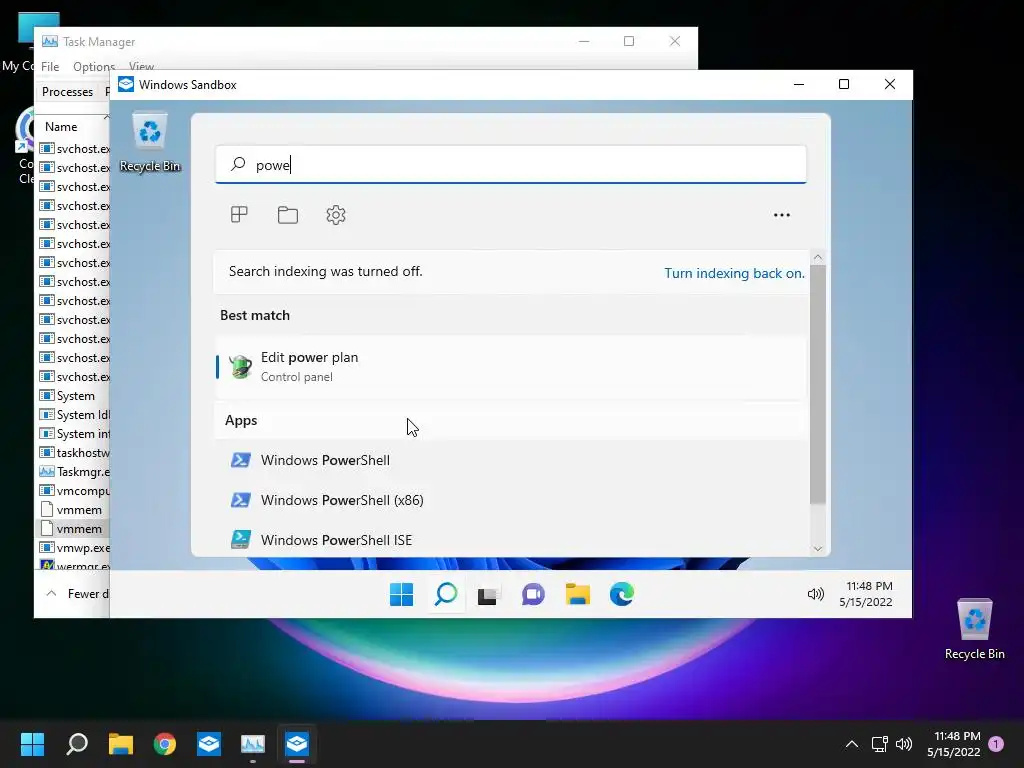1024x768 pixels.
Task: Select Recycle Bin on host desktop
Action: tap(974, 630)
